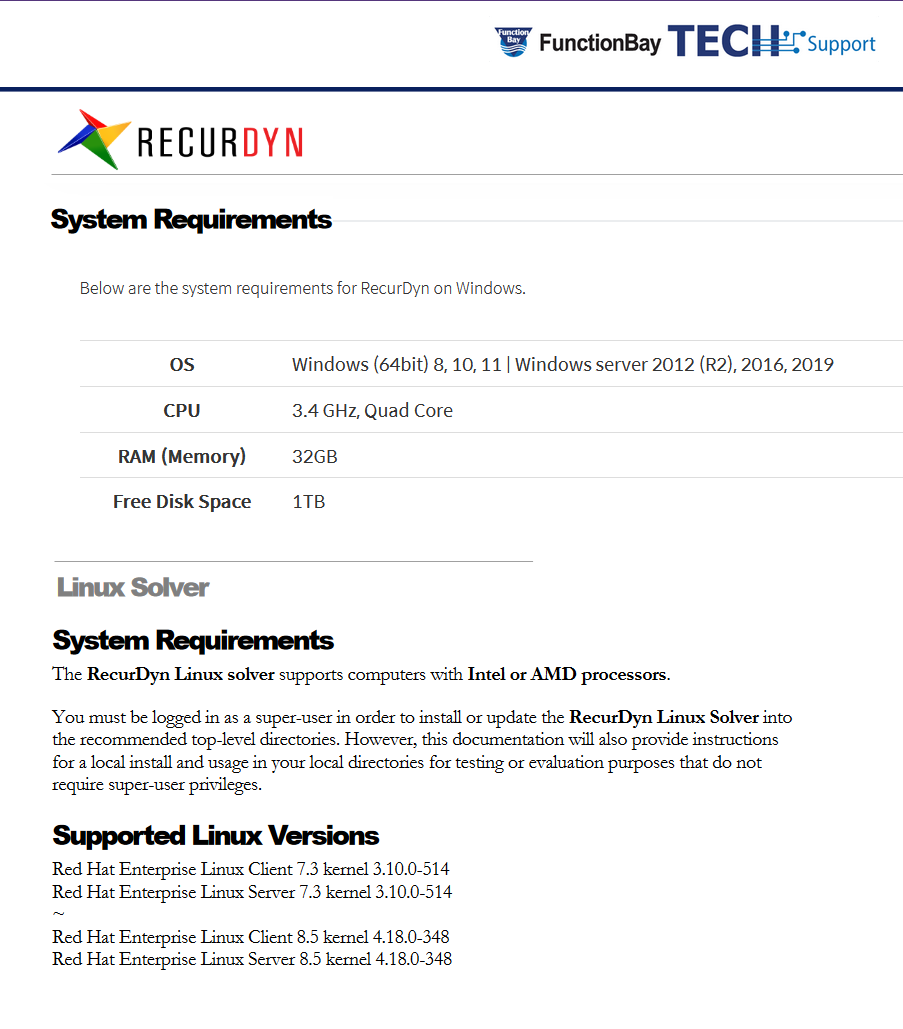Screen dimensions: 903x1029
Task: Click the Linux System Requirements heading
Action: 193,640
